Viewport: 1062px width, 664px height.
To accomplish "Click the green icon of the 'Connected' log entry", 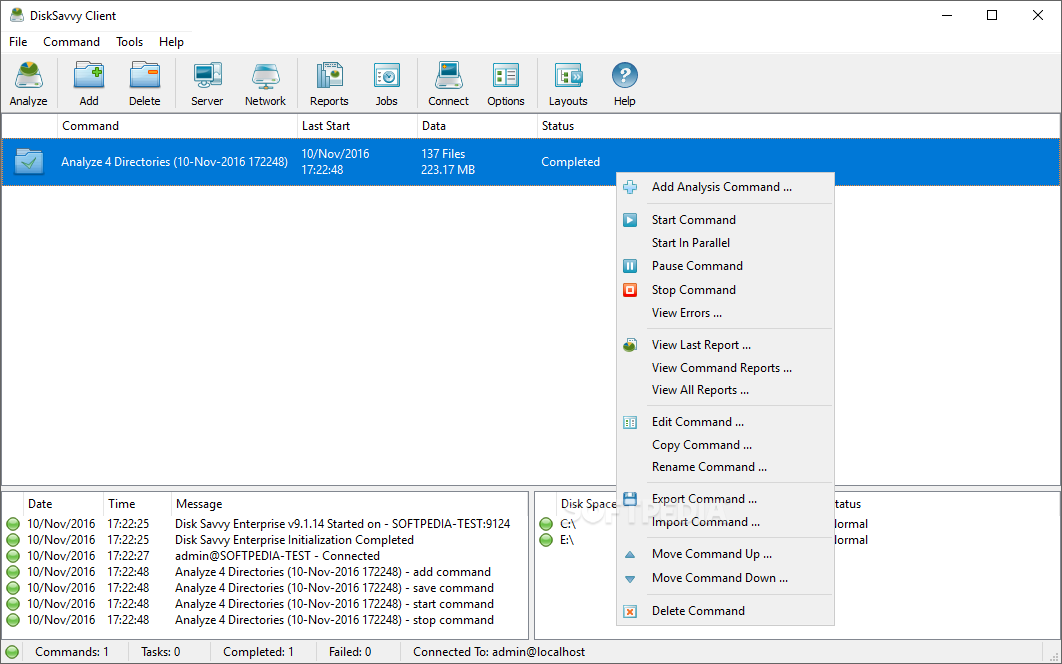I will [13, 556].
